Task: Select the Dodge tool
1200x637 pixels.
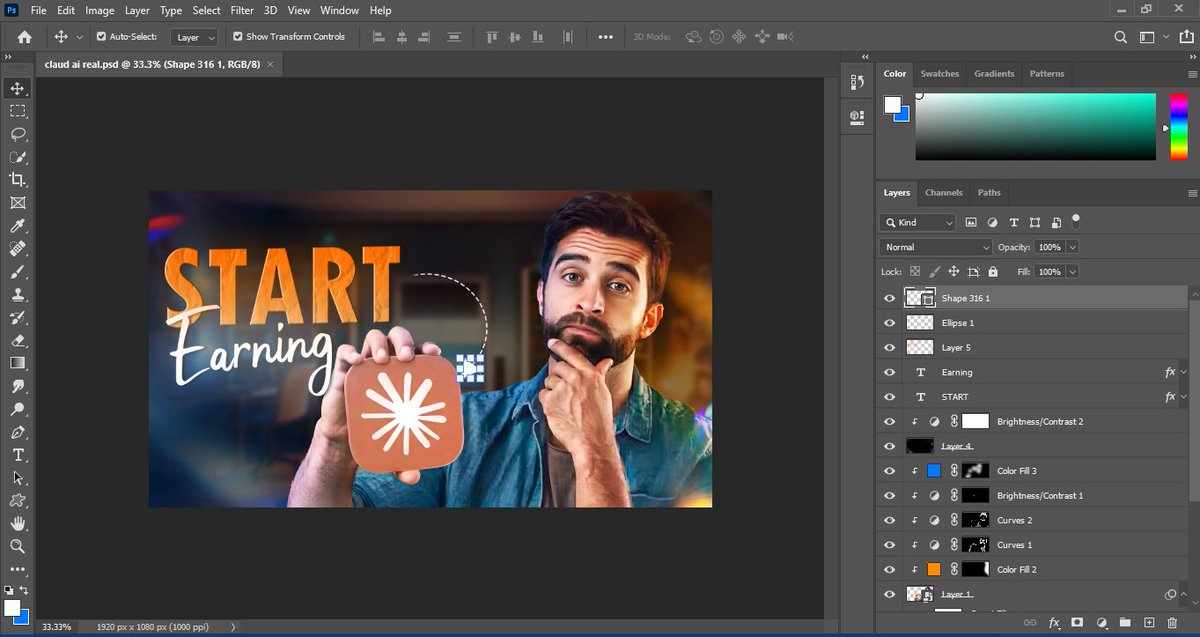Action: point(17,409)
